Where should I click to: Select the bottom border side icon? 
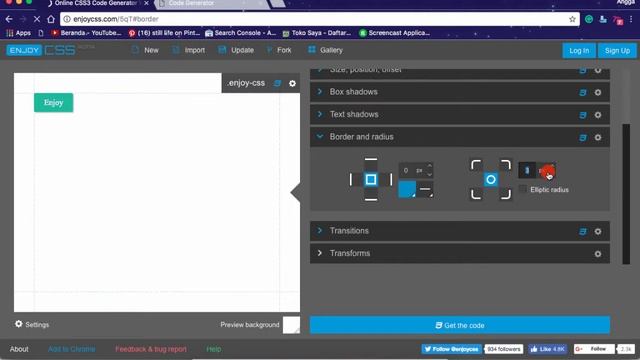pos(371,200)
